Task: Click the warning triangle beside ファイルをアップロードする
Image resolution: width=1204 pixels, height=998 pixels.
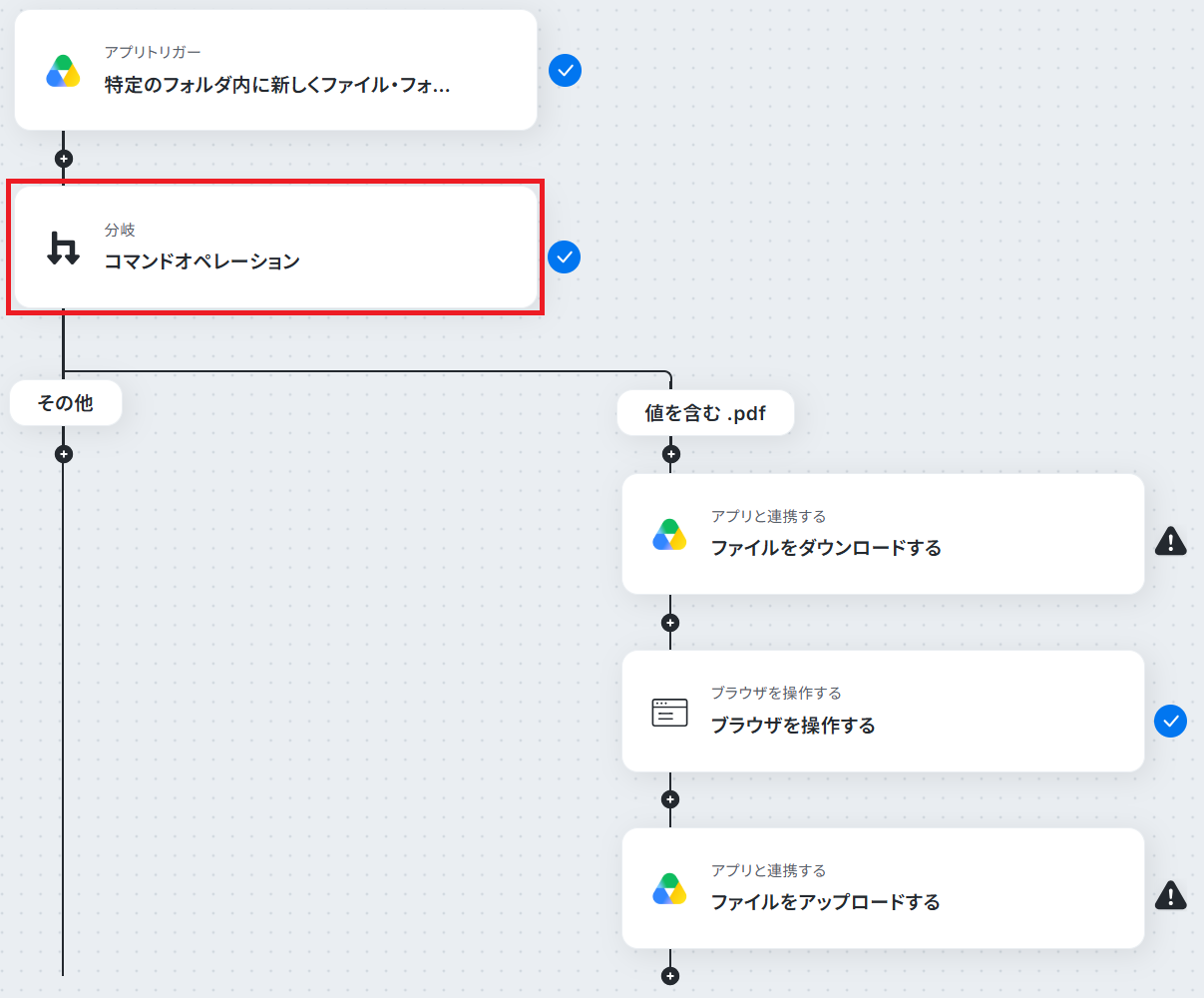Action: pos(1170,895)
